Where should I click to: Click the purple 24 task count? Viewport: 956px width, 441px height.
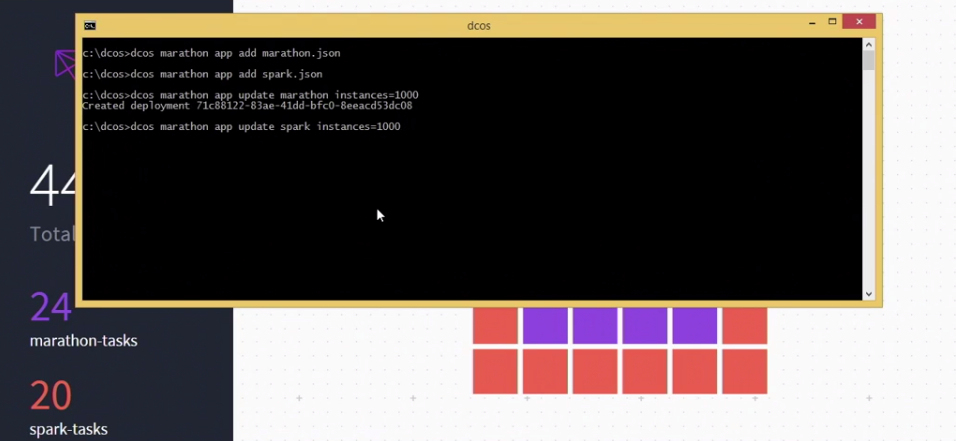pyautogui.click(x=51, y=307)
